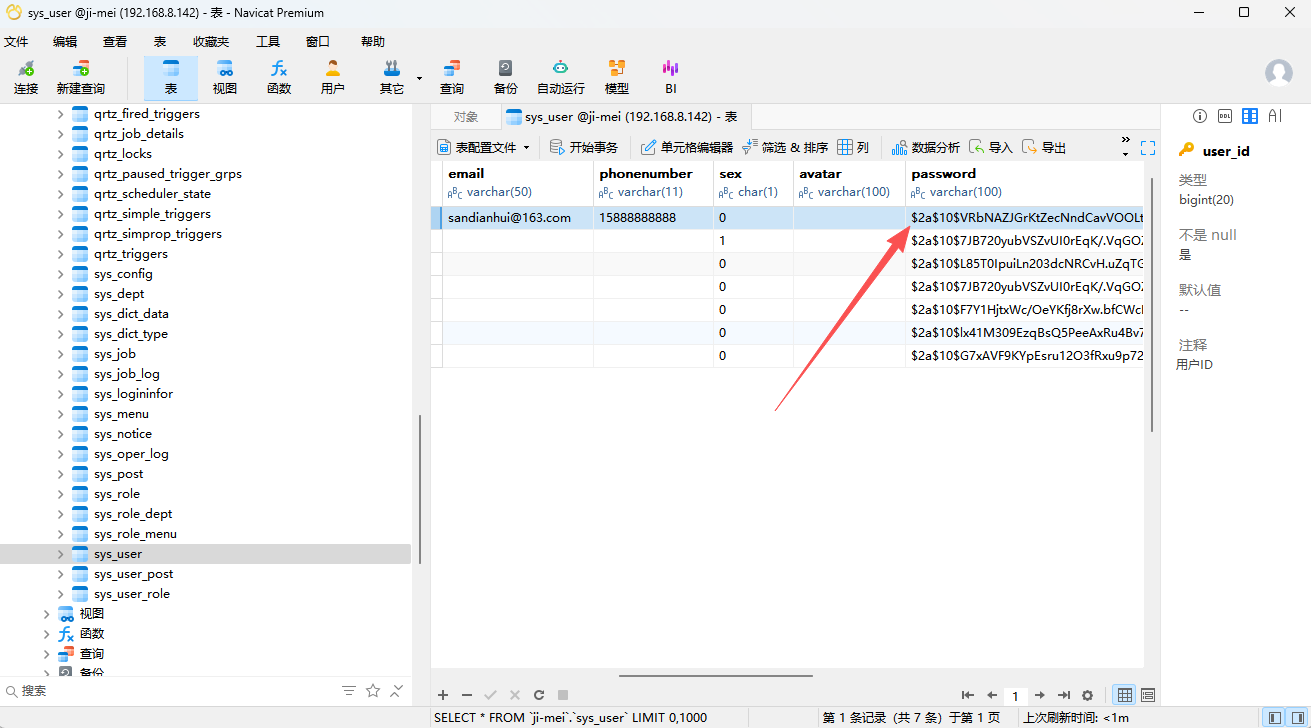Toggle full-screen expand icon in table toolbar
This screenshot has width=1311, height=728.
point(1148,147)
